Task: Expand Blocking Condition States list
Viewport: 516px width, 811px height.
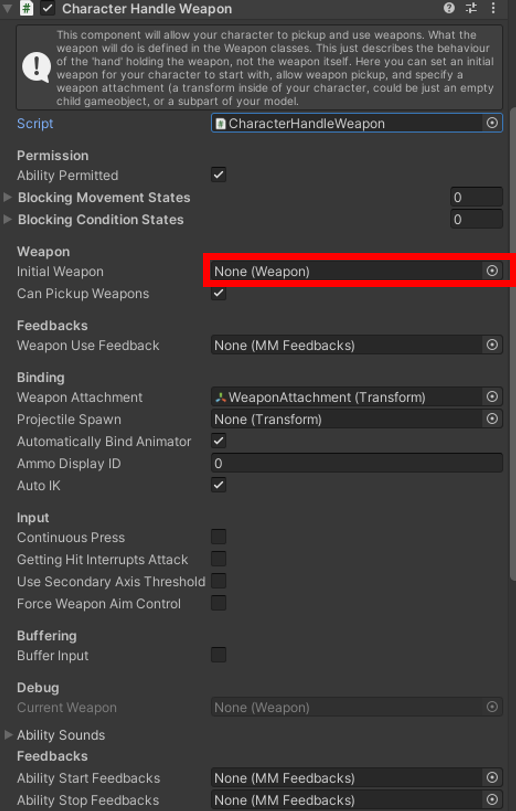Action: pyautogui.click(x=7, y=219)
